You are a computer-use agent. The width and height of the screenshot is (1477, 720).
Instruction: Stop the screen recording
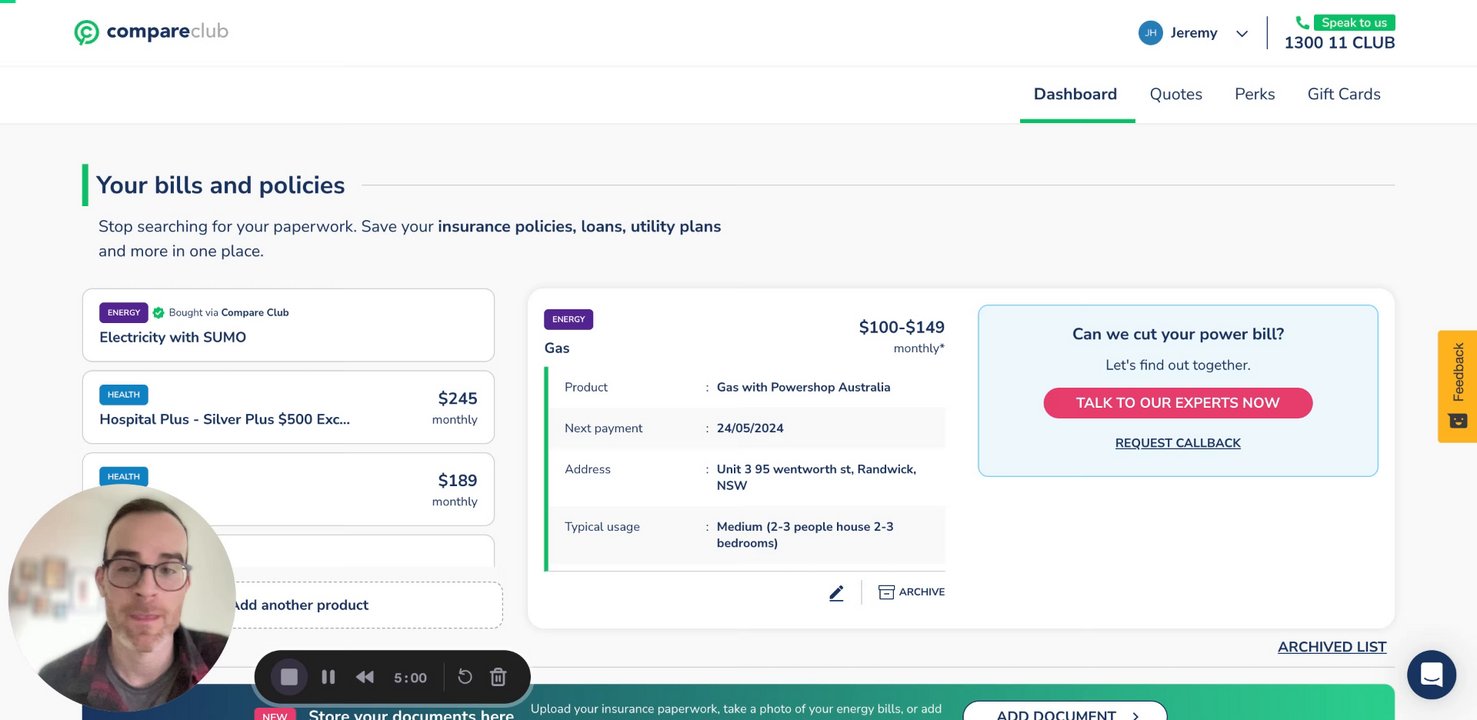289,677
